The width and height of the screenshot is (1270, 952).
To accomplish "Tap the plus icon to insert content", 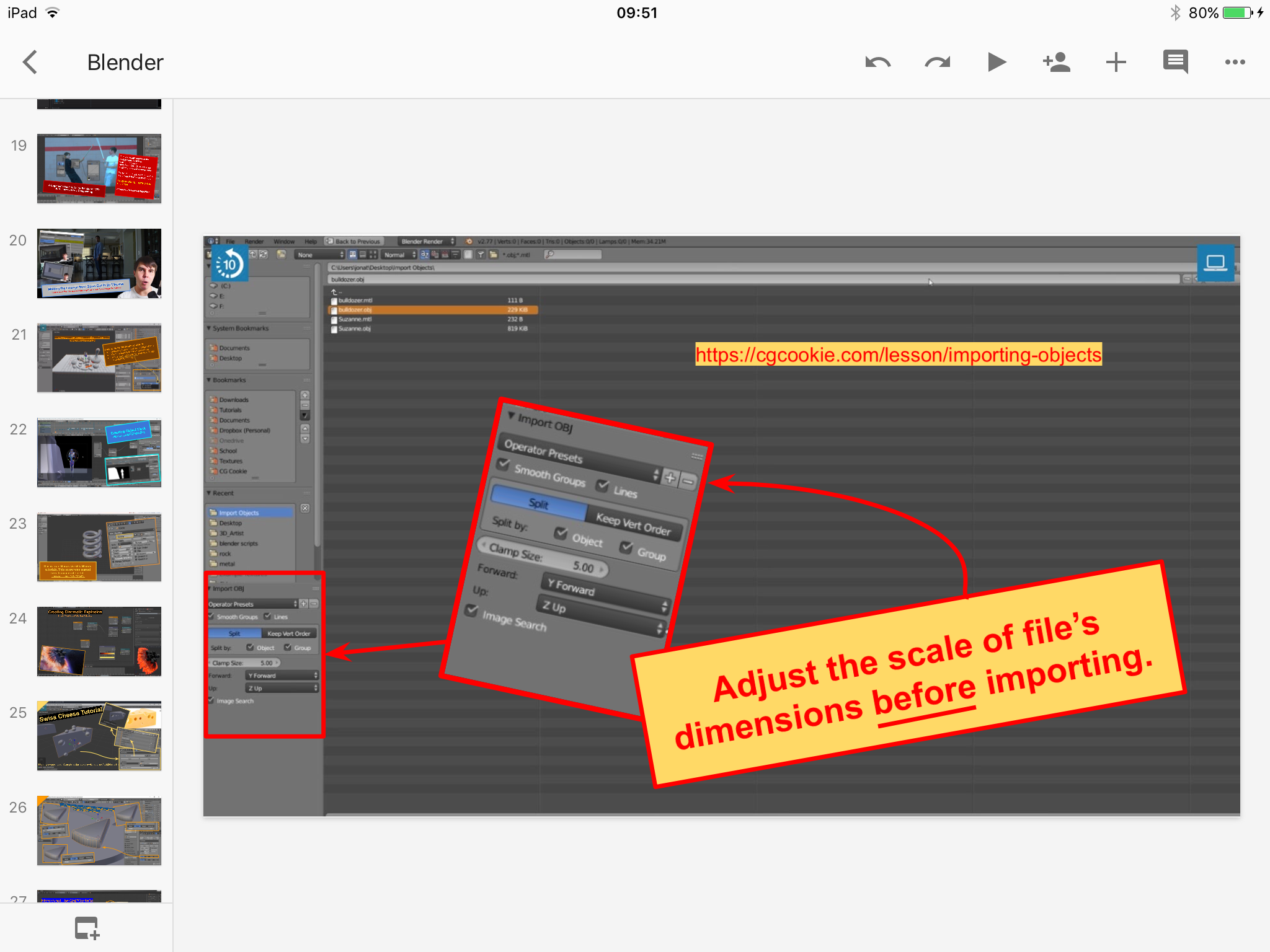I will (x=1116, y=62).
